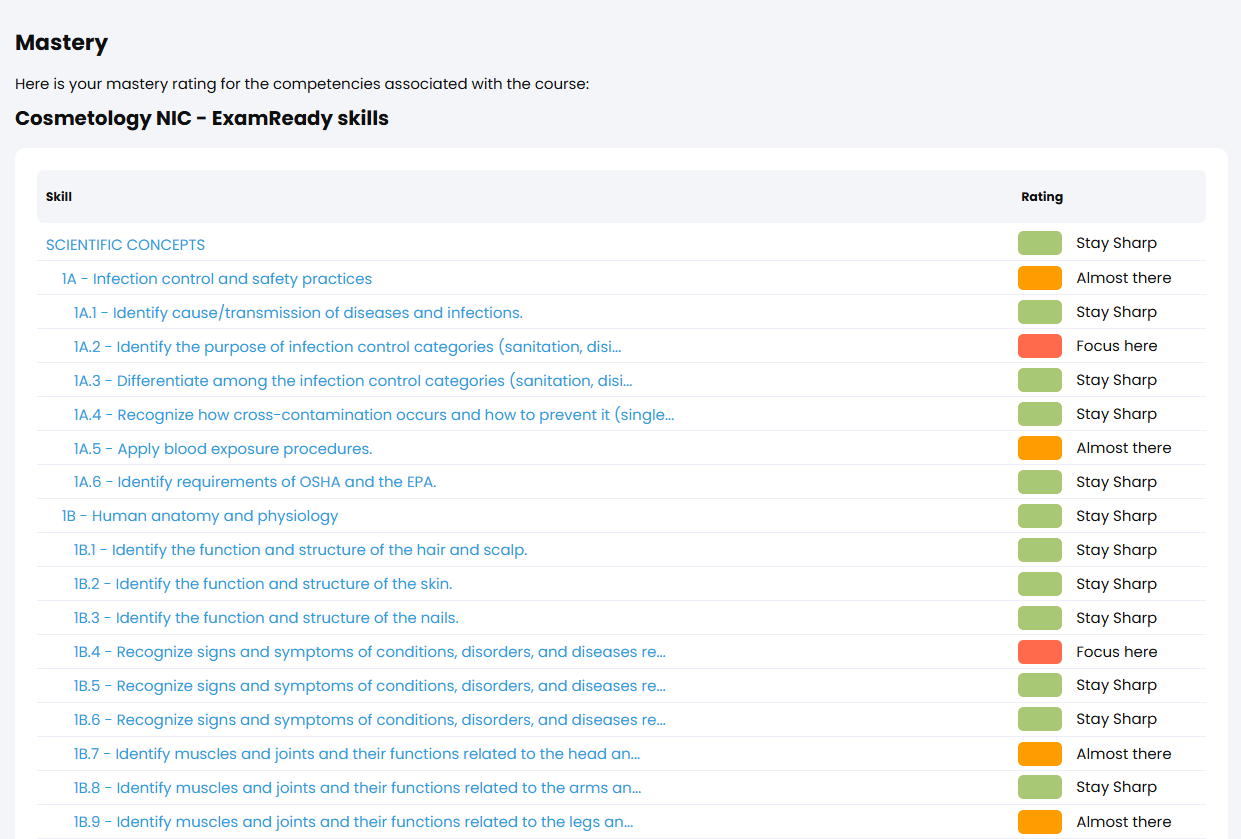Open skill 1A.6 requirements of OSHA and EPA
The width and height of the screenshot is (1241, 839).
click(255, 483)
